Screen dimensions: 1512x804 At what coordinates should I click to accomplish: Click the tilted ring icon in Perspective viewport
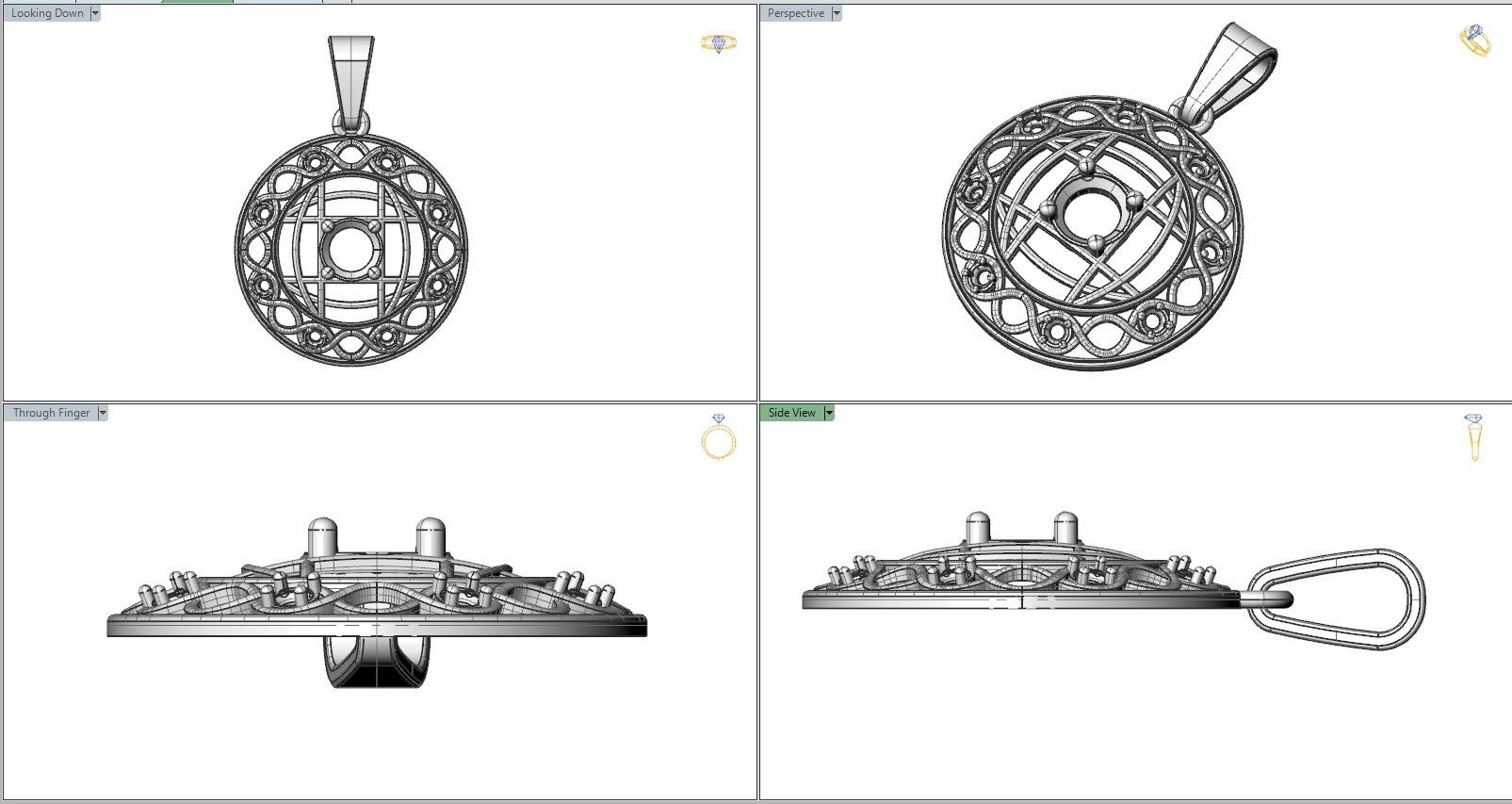pyautogui.click(x=1475, y=41)
